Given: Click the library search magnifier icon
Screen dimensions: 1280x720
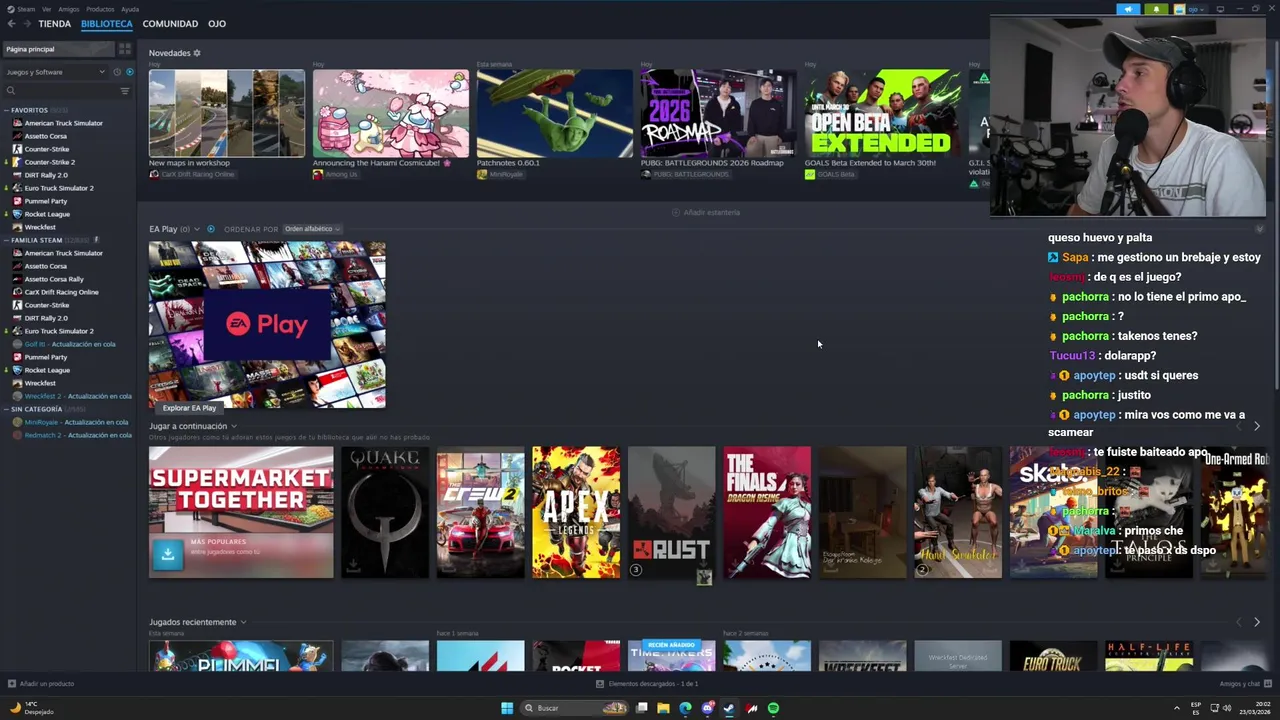Looking at the screenshot, I should click(x=11, y=91).
